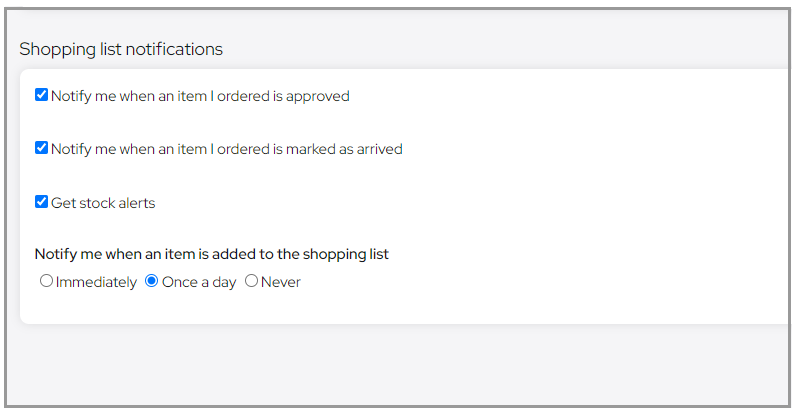The image size is (792, 411).
Task: Disable the Get stock alerts checkbox
Action: [41, 201]
